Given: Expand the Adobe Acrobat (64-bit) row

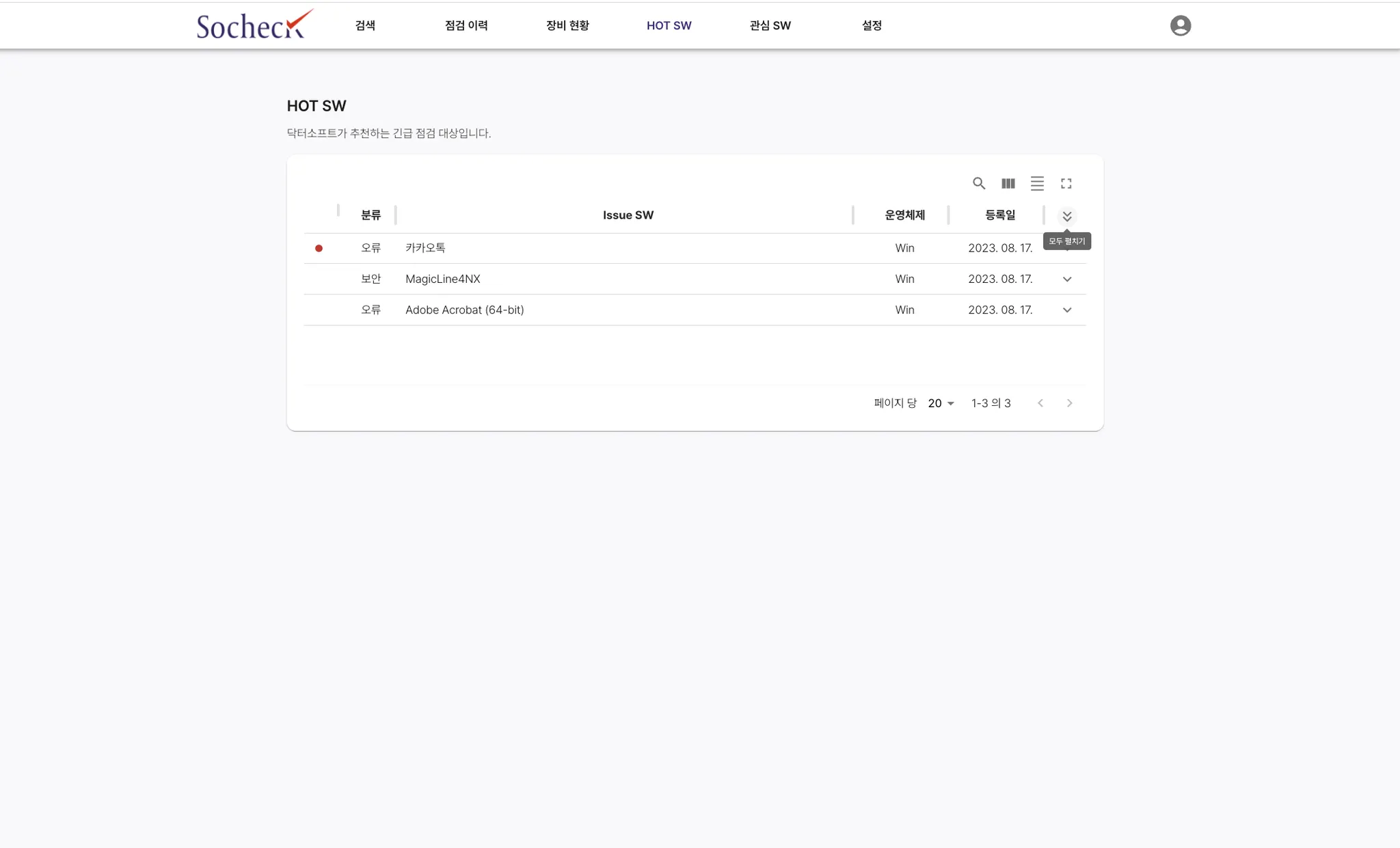Looking at the screenshot, I should coord(1066,310).
